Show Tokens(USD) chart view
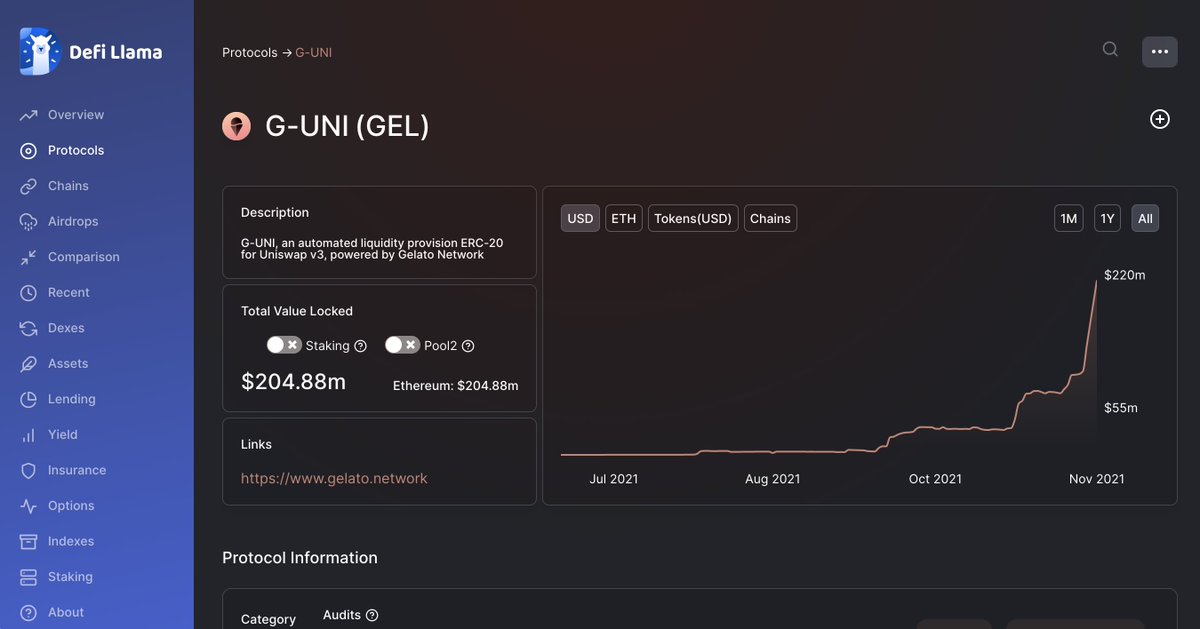Screen dimensions: 1200x629 [x=693, y=218]
